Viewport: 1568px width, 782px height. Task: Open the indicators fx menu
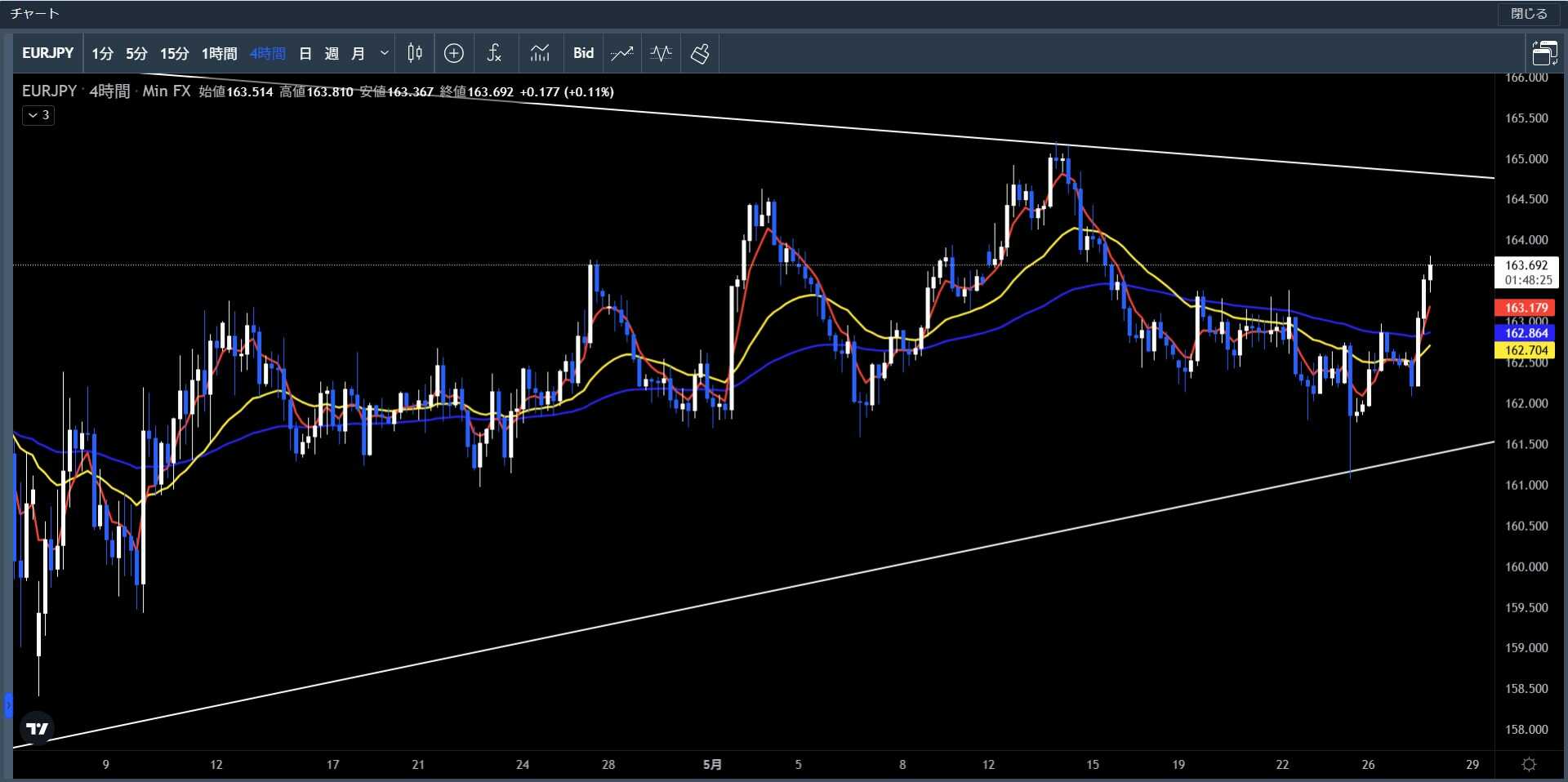click(494, 53)
